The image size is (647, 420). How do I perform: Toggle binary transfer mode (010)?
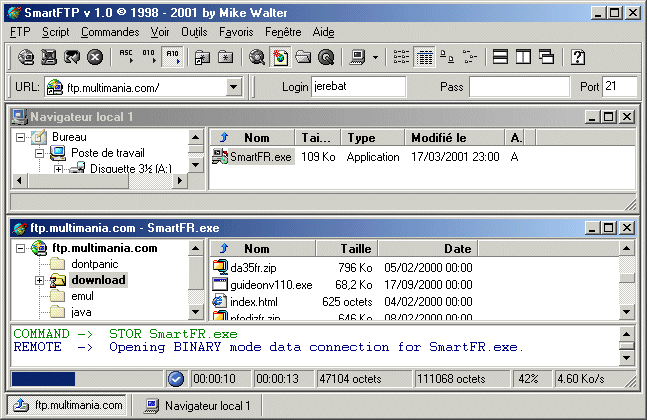coord(149,57)
